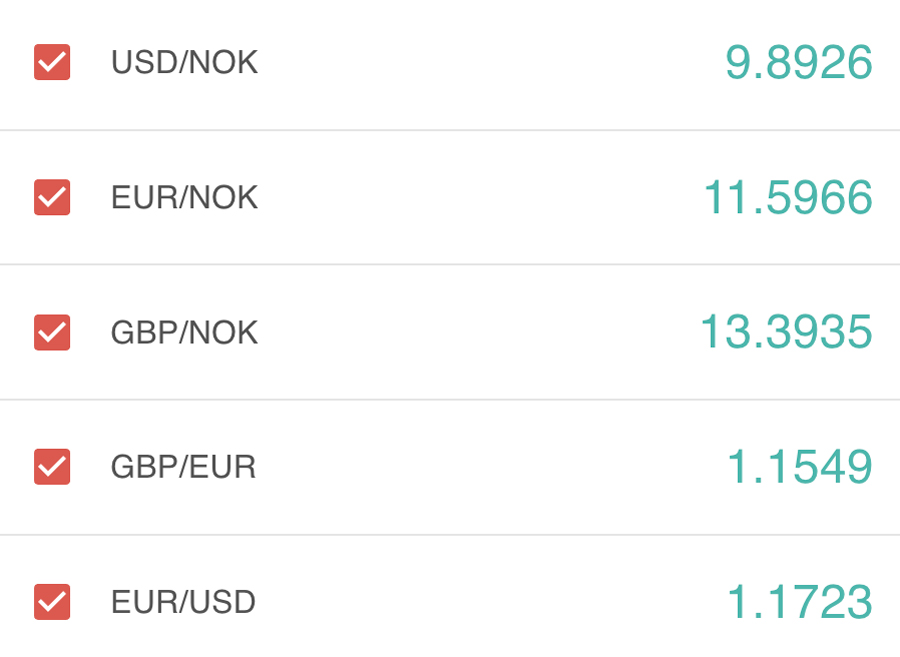This screenshot has width=900, height=657.
Task: Select the EUR/NOK pair label
Action: [x=184, y=198]
